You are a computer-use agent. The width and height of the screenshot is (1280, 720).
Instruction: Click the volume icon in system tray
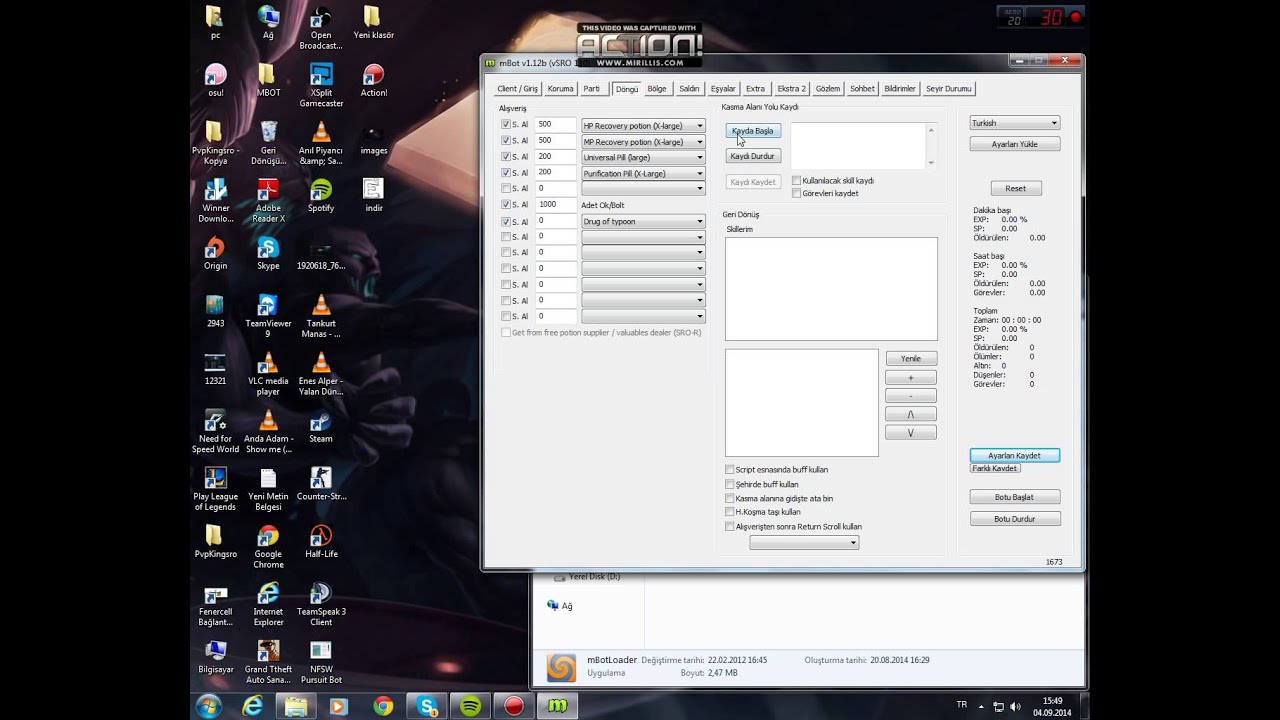coord(1016,707)
